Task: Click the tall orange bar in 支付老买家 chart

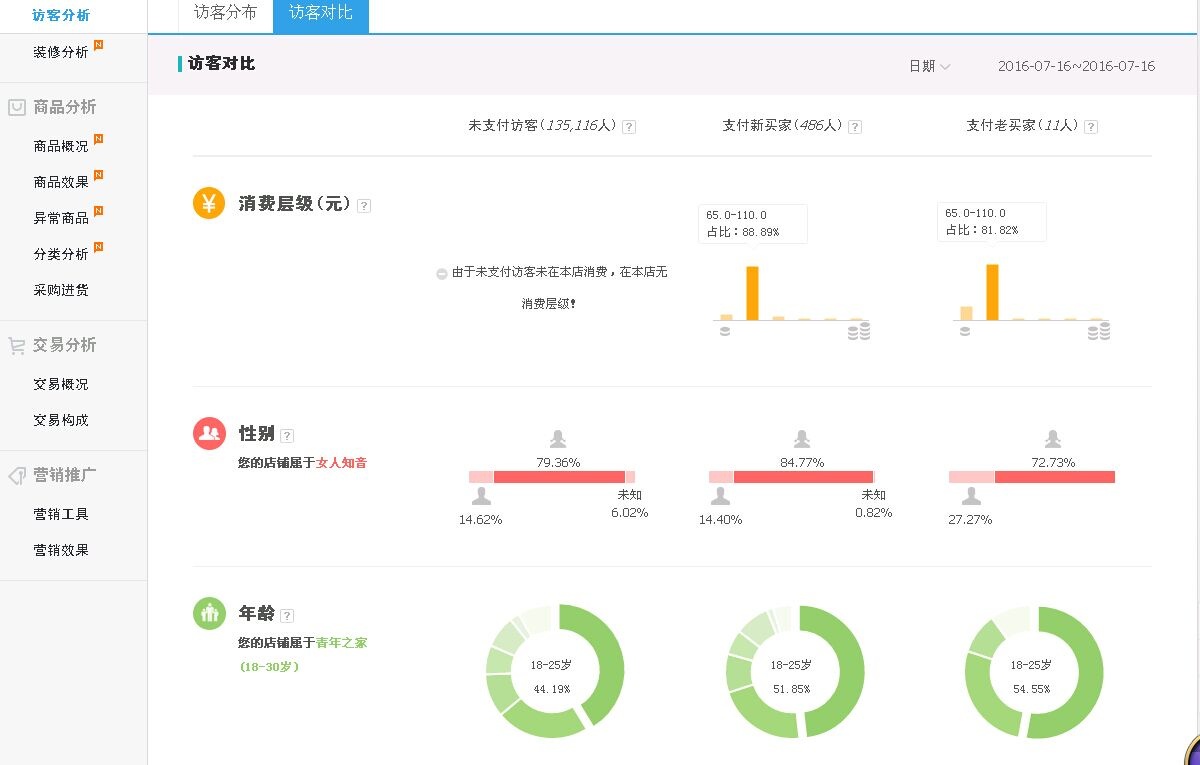Action: (992, 292)
